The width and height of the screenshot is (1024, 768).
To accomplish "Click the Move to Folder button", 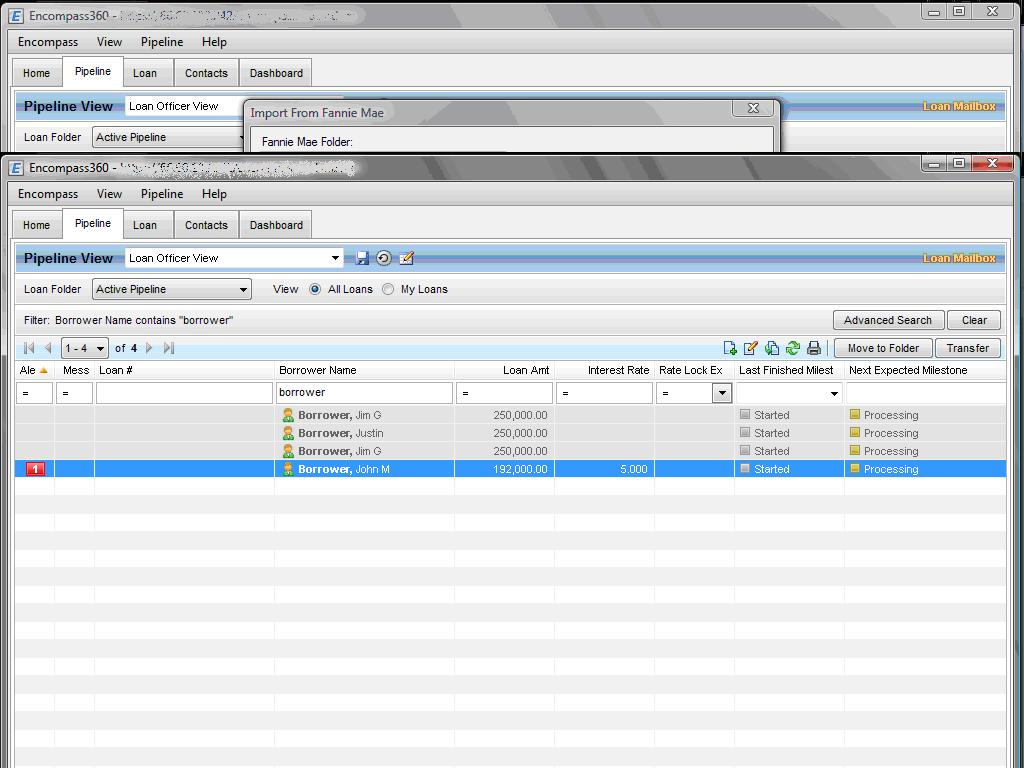I will [x=884, y=348].
